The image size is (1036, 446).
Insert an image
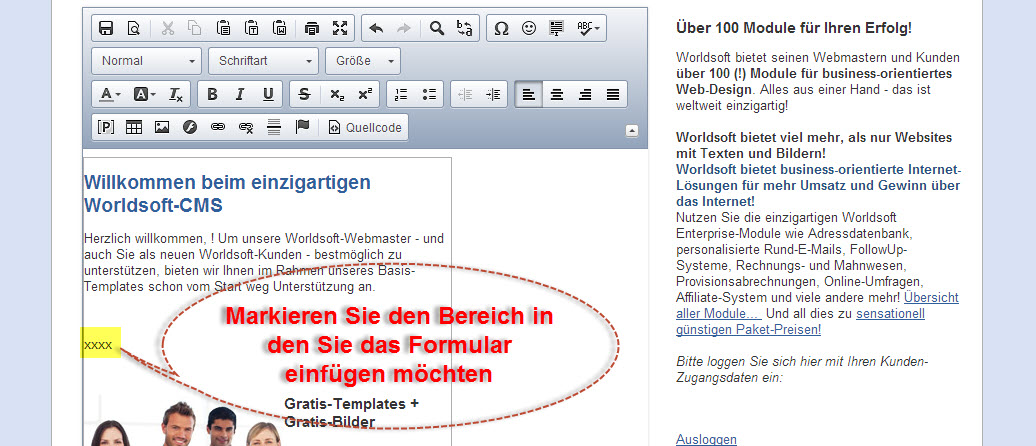coord(162,127)
